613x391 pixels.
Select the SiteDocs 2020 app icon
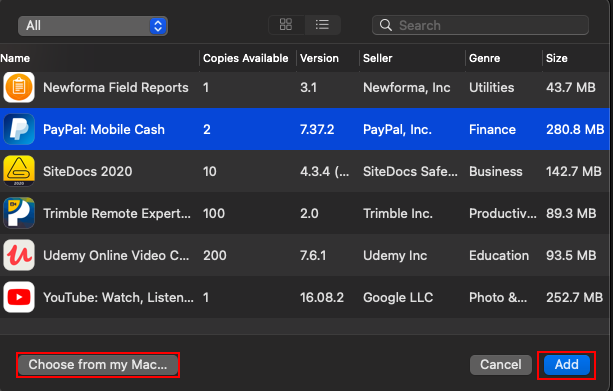tap(19, 171)
